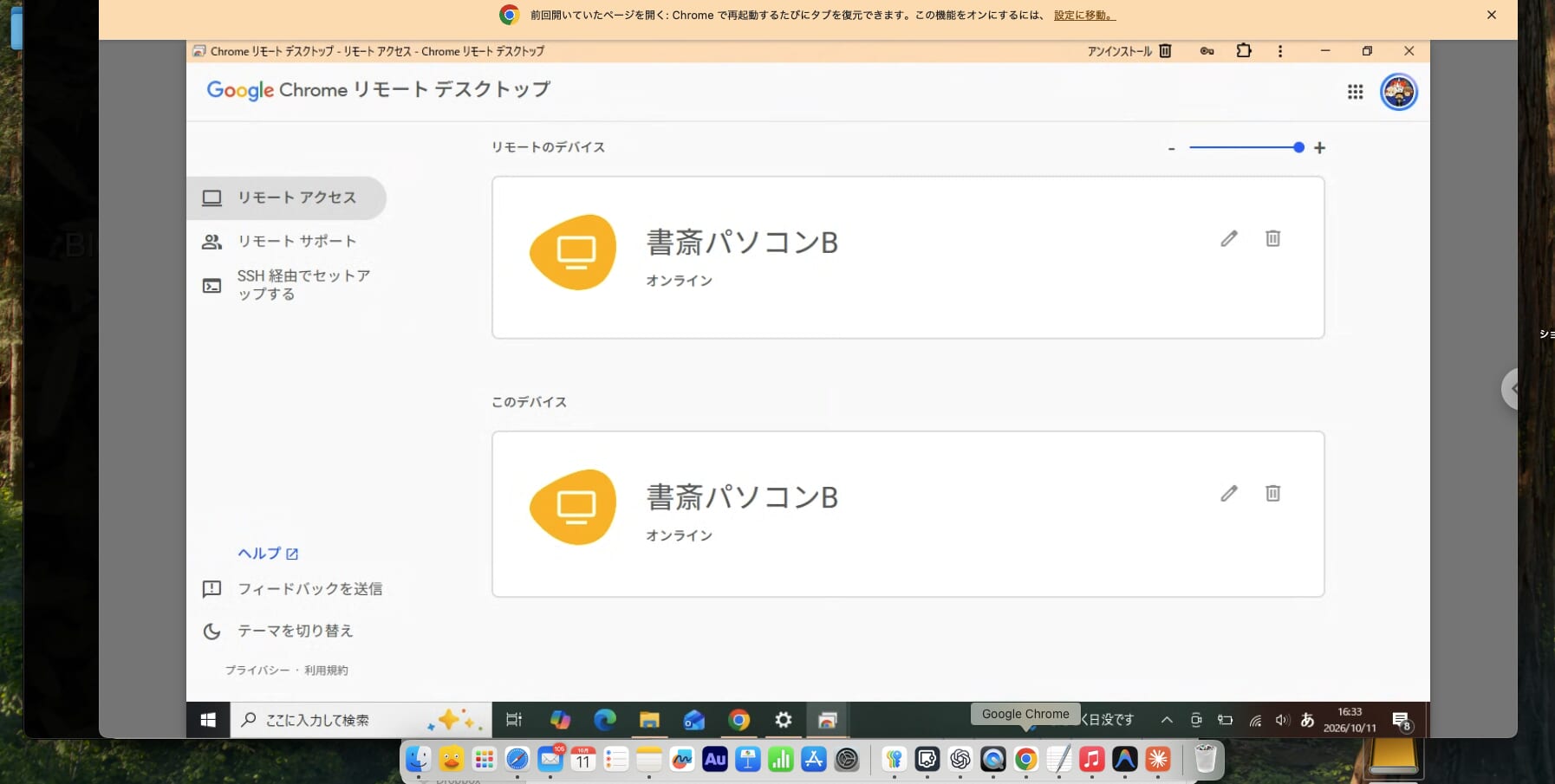
Task: Switch to リモート サポート
Action: point(286,241)
